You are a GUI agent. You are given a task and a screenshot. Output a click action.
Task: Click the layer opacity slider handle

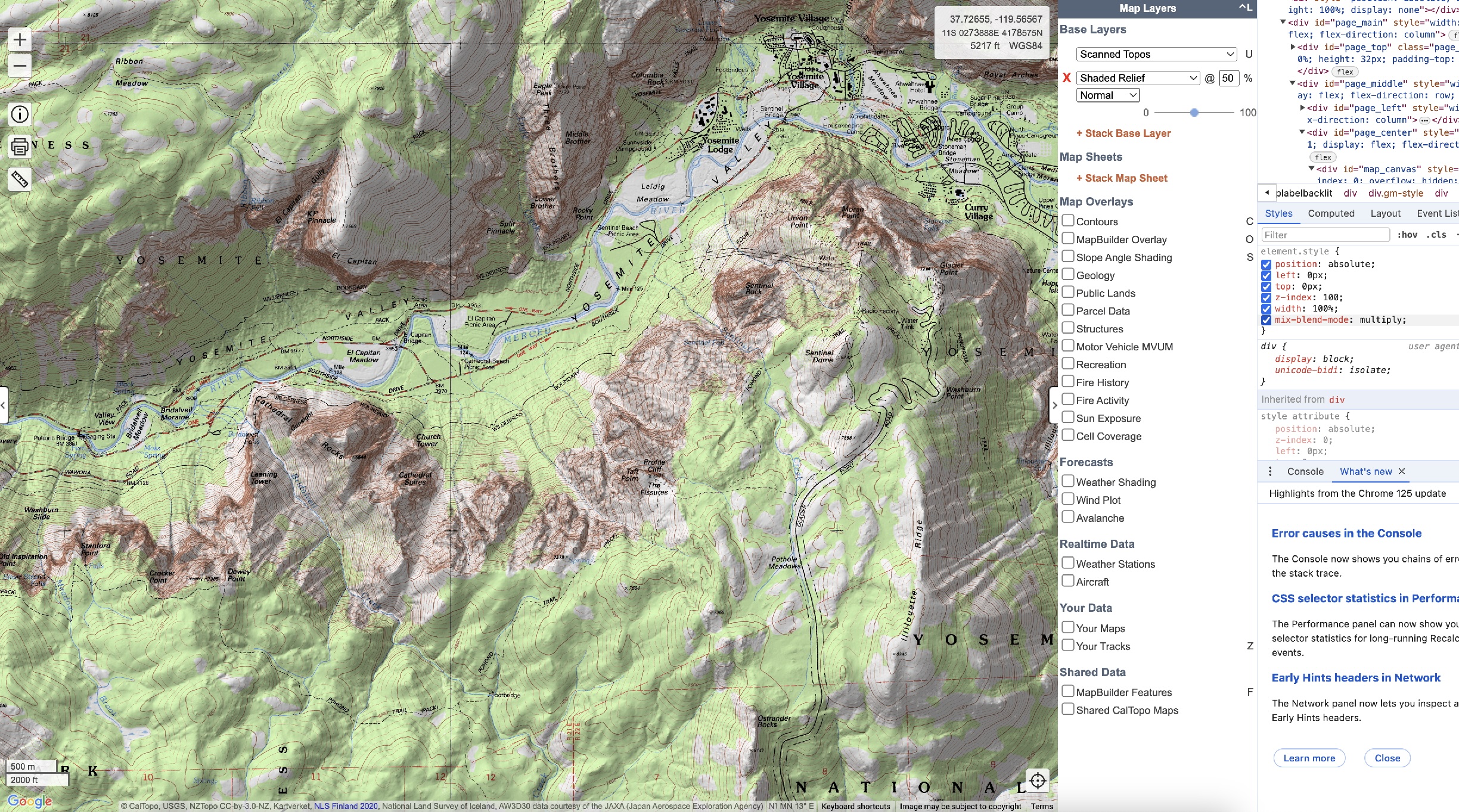click(x=1194, y=113)
